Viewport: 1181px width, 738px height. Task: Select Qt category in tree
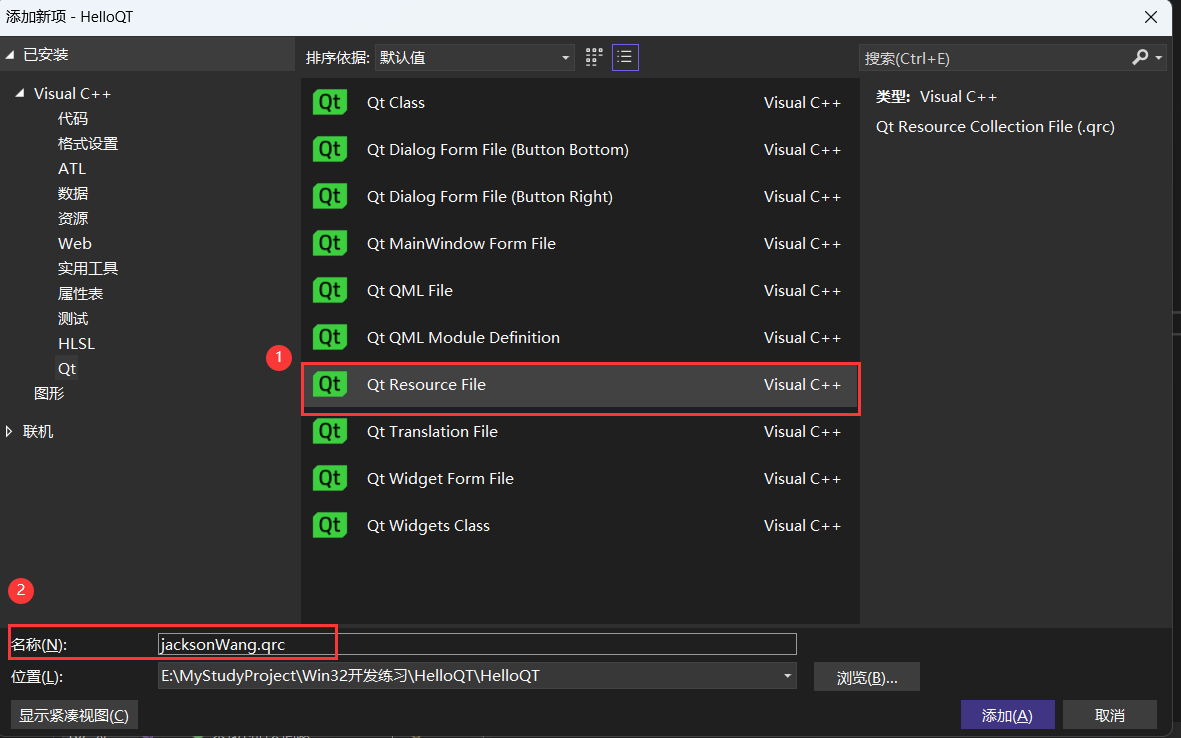67,368
